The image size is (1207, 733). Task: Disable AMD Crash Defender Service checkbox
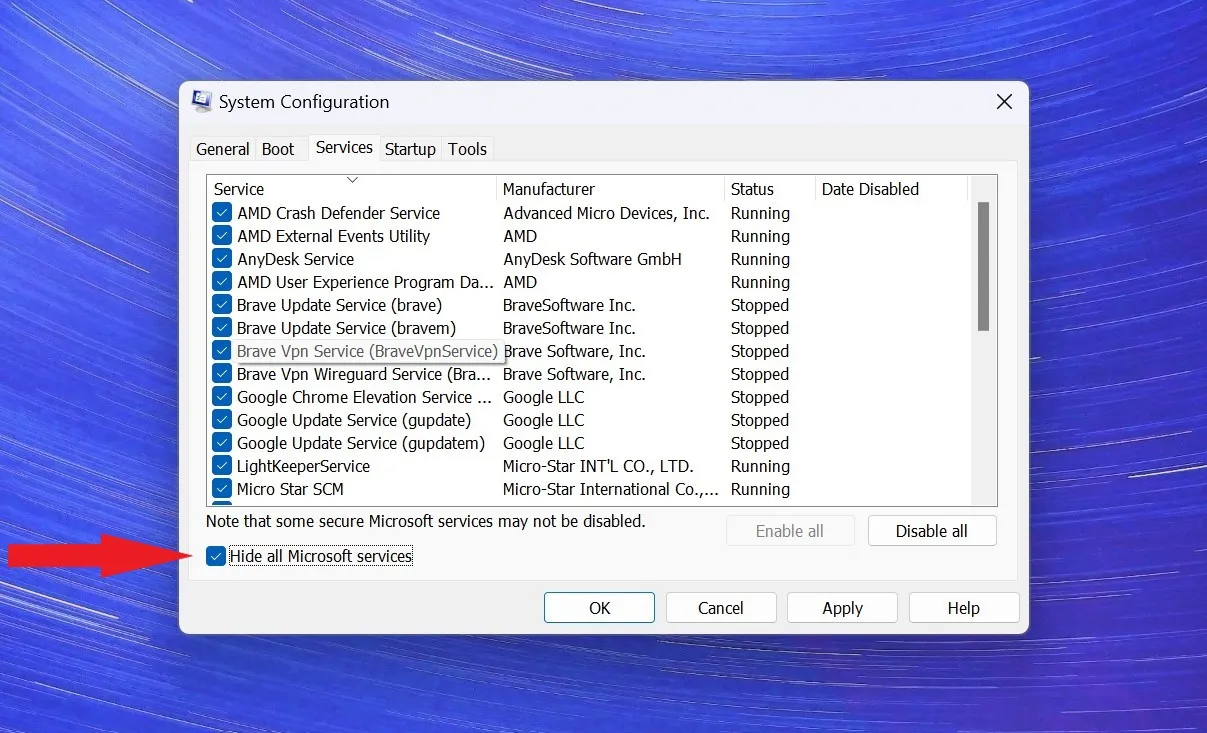(222, 213)
